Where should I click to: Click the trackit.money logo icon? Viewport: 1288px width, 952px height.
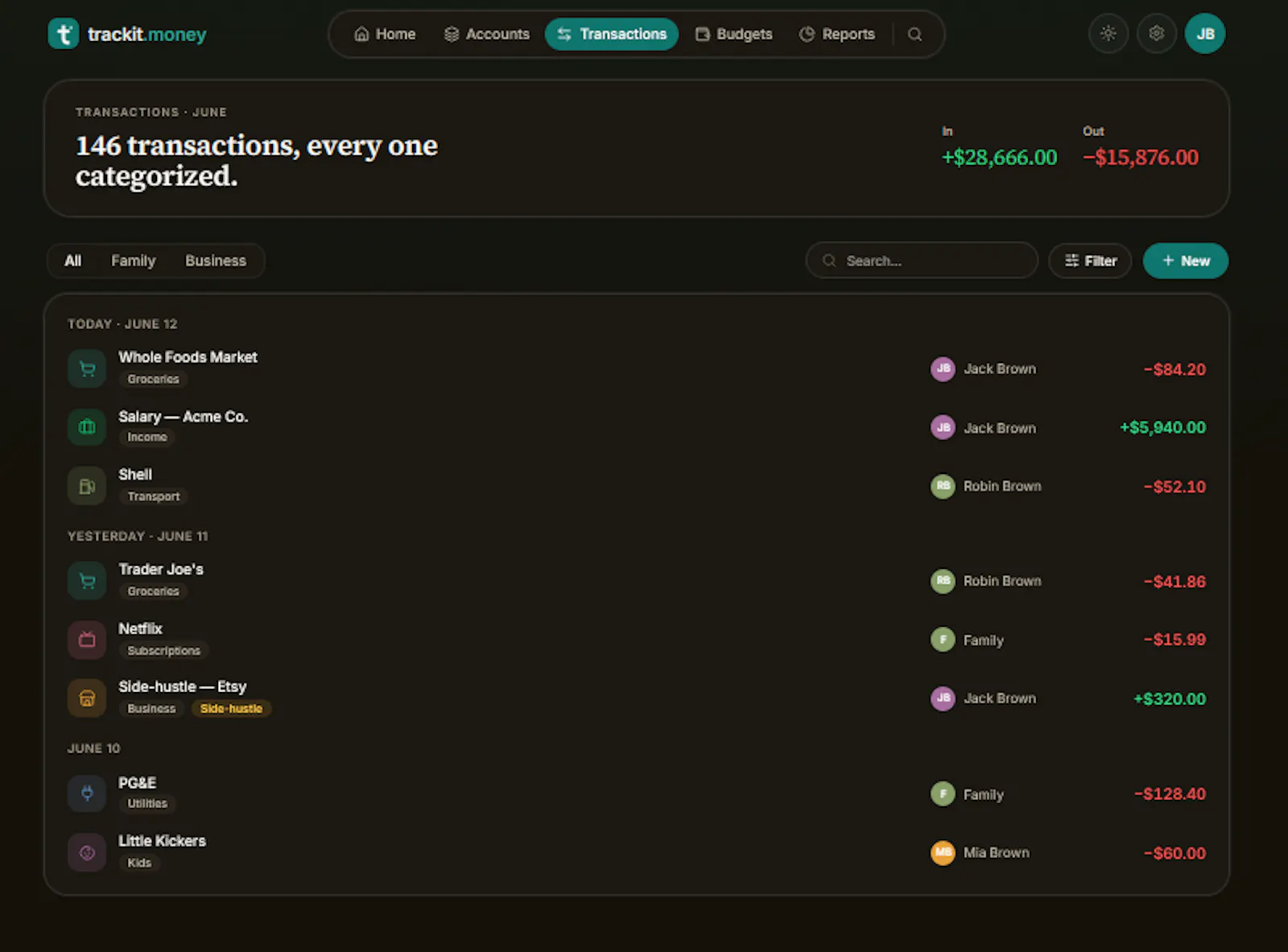click(64, 34)
